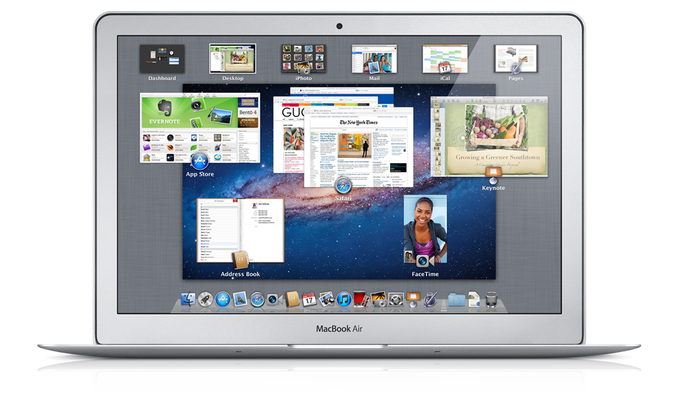Open the App Store dock icon
Screen dimensions: 680x399
(222, 299)
